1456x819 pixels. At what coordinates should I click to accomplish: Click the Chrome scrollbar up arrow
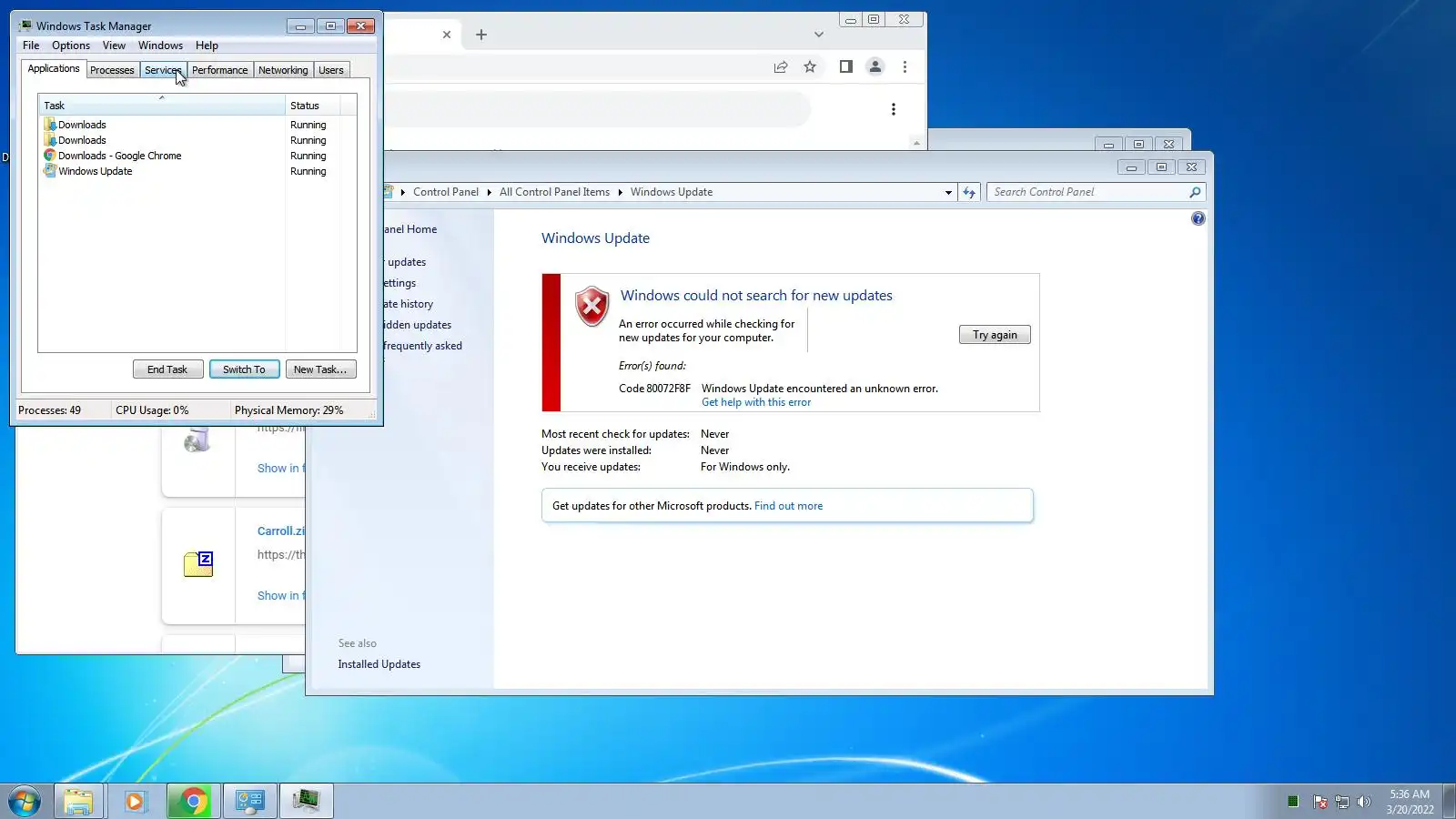[x=916, y=143]
